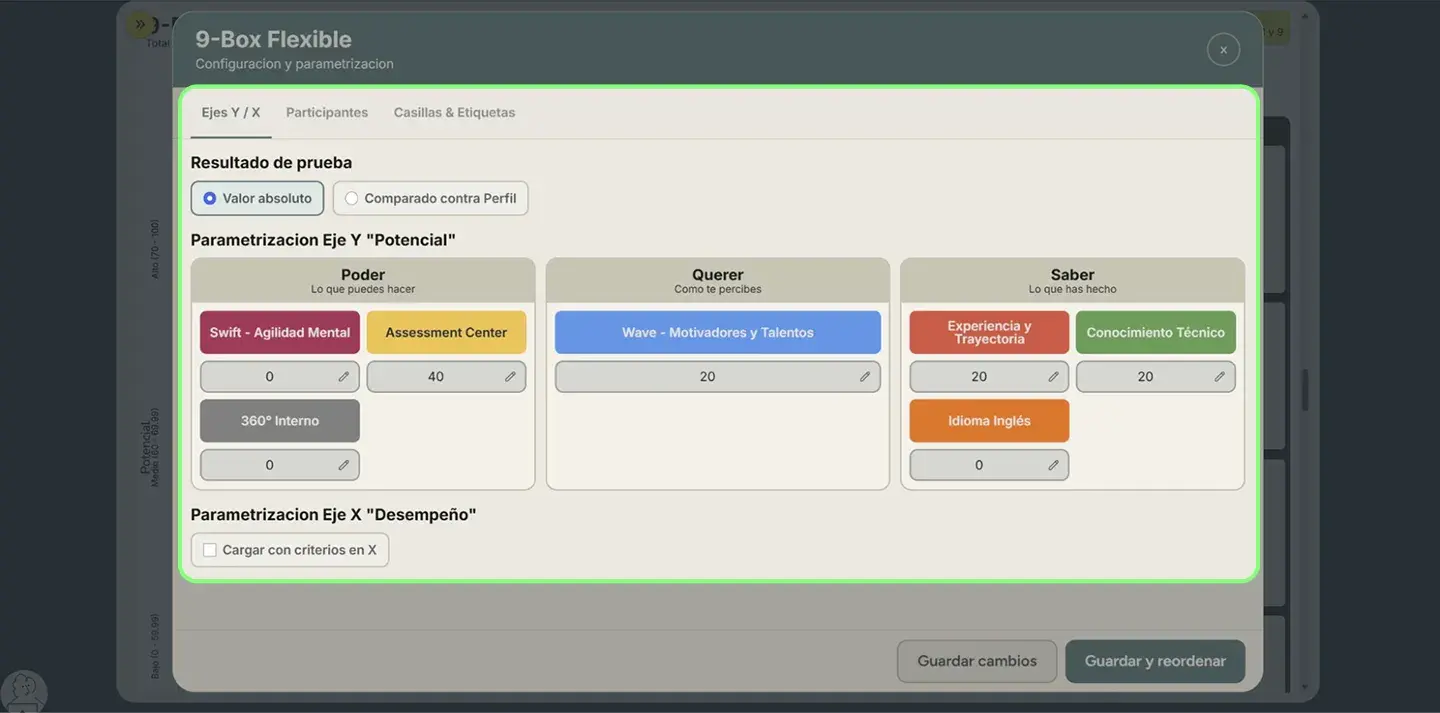Click Parametrizacion Eje Y "Potencial" heading

tap(323, 240)
